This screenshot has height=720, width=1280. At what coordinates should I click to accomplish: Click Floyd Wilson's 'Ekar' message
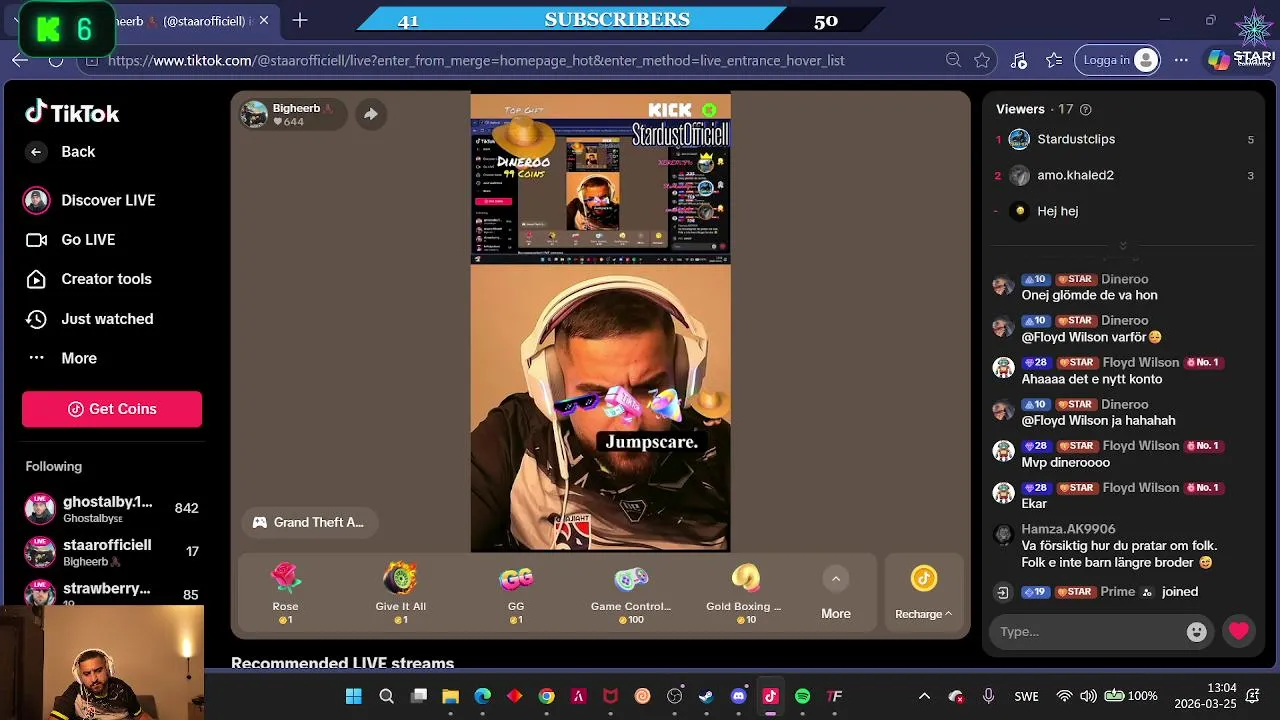click(1034, 504)
